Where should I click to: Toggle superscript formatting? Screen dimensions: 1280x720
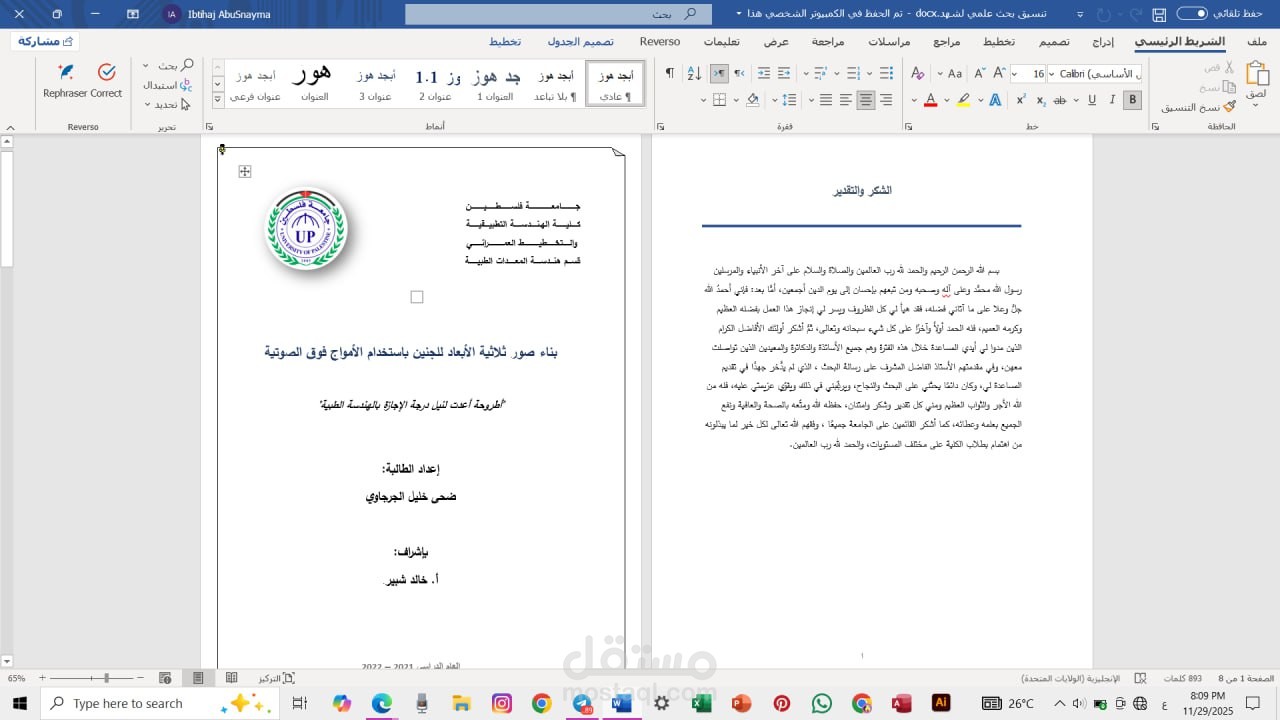tap(1020, 100)
